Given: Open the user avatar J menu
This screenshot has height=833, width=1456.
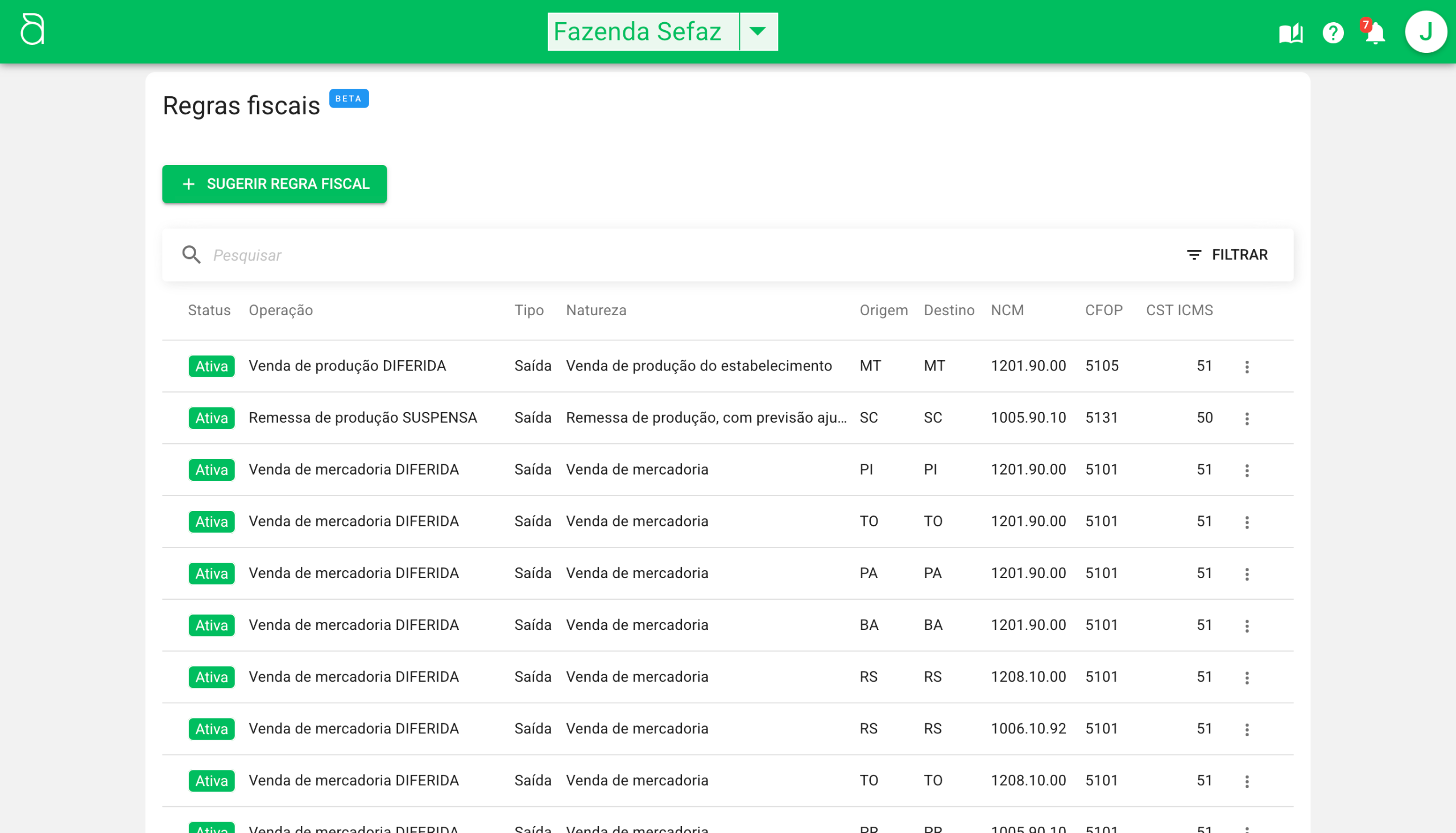Looking at the screenshot, I should (x=1425, y=32).
